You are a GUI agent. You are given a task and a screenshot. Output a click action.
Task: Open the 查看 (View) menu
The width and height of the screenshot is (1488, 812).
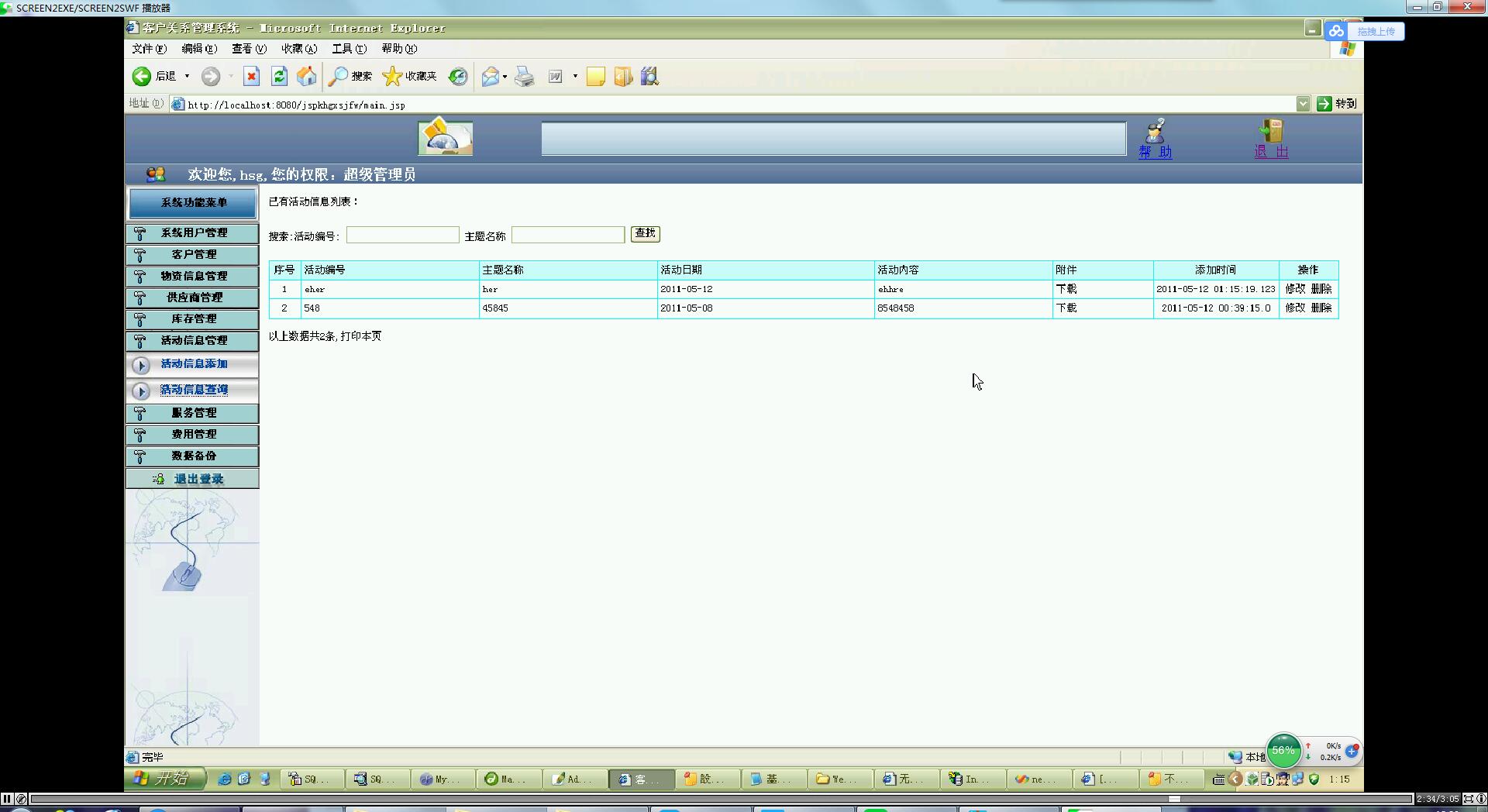coord(249,49)
